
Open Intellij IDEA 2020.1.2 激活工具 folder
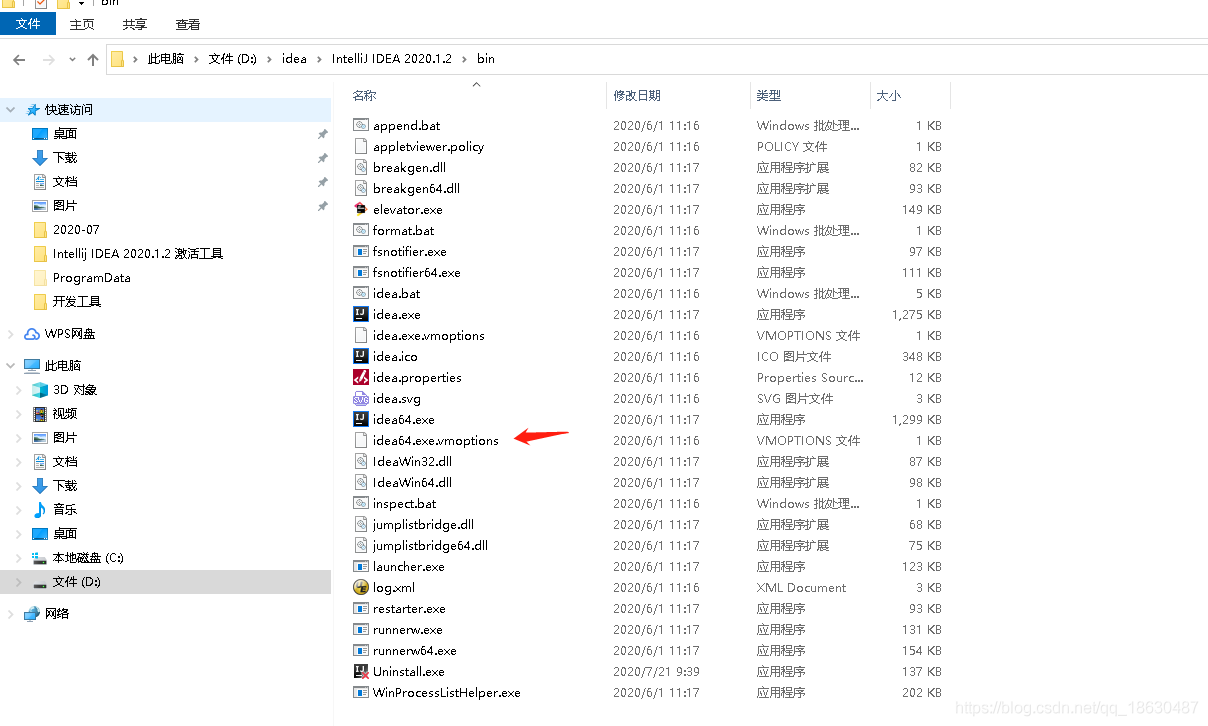click(x=138, y=253)
